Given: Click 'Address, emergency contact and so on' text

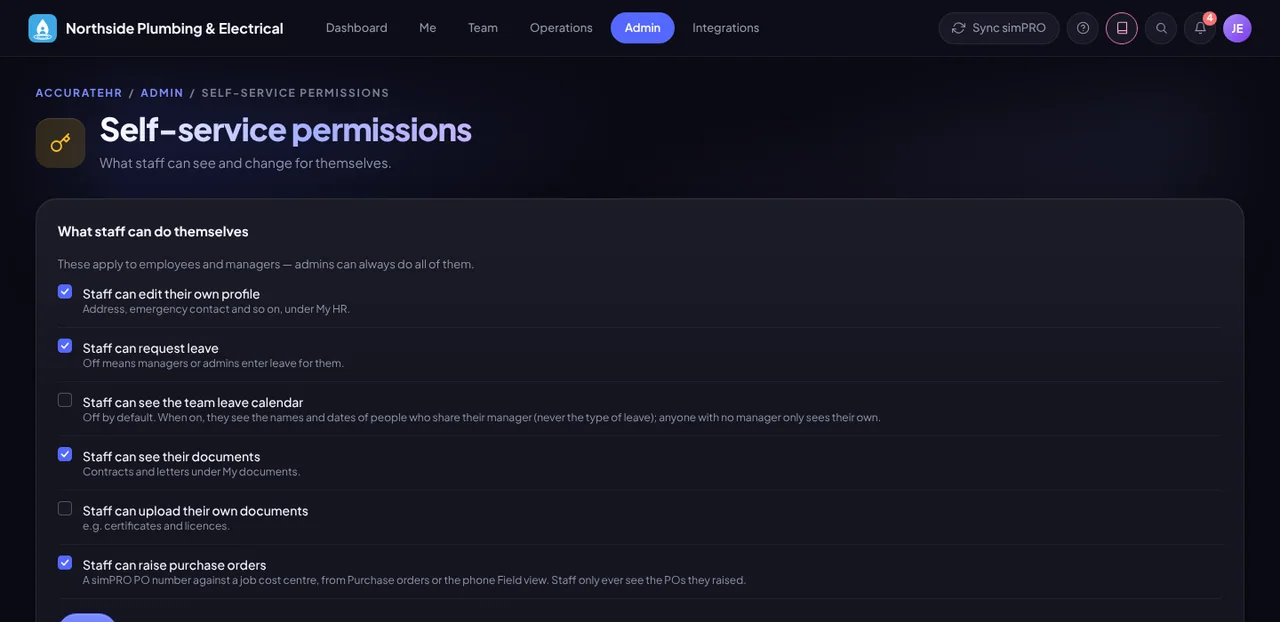Looking at the screenshot, I should (216, 309).
